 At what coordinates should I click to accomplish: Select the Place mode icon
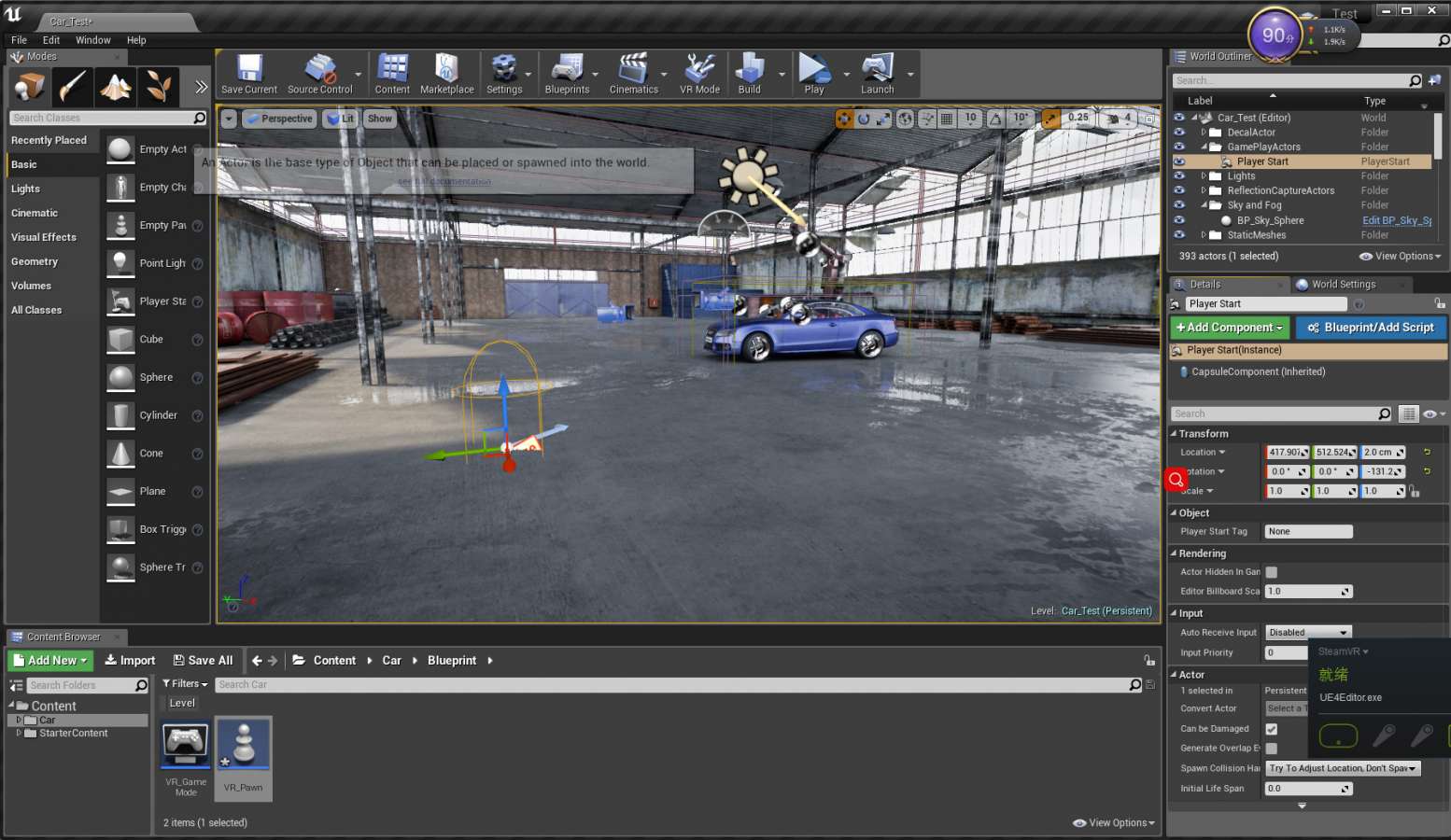tap(29, 88)
